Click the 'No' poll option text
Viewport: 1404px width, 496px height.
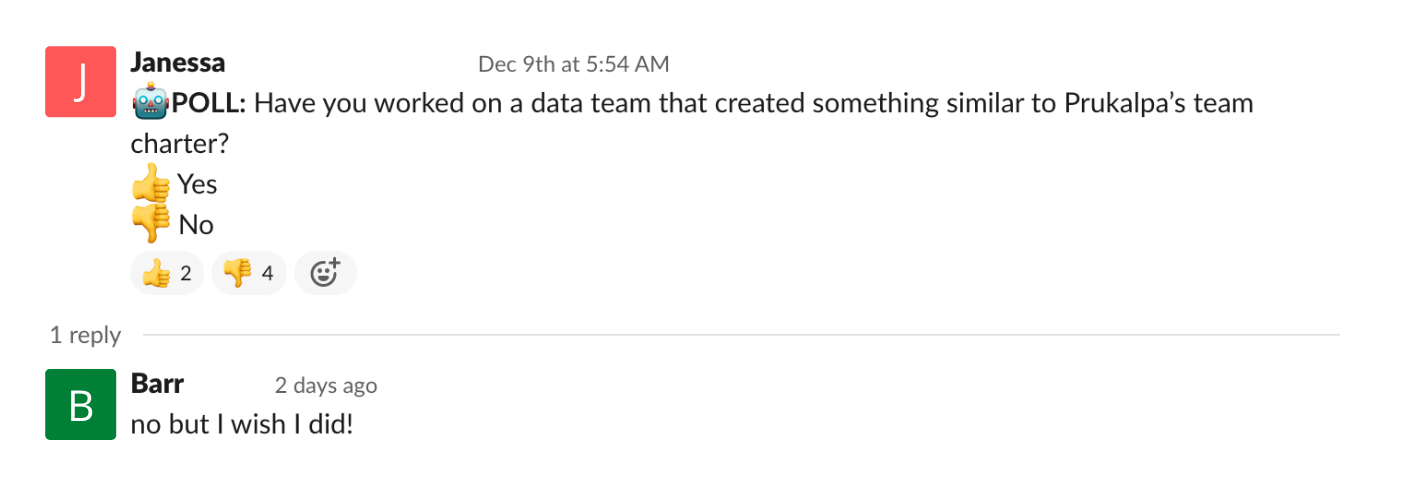coord(196,225)
